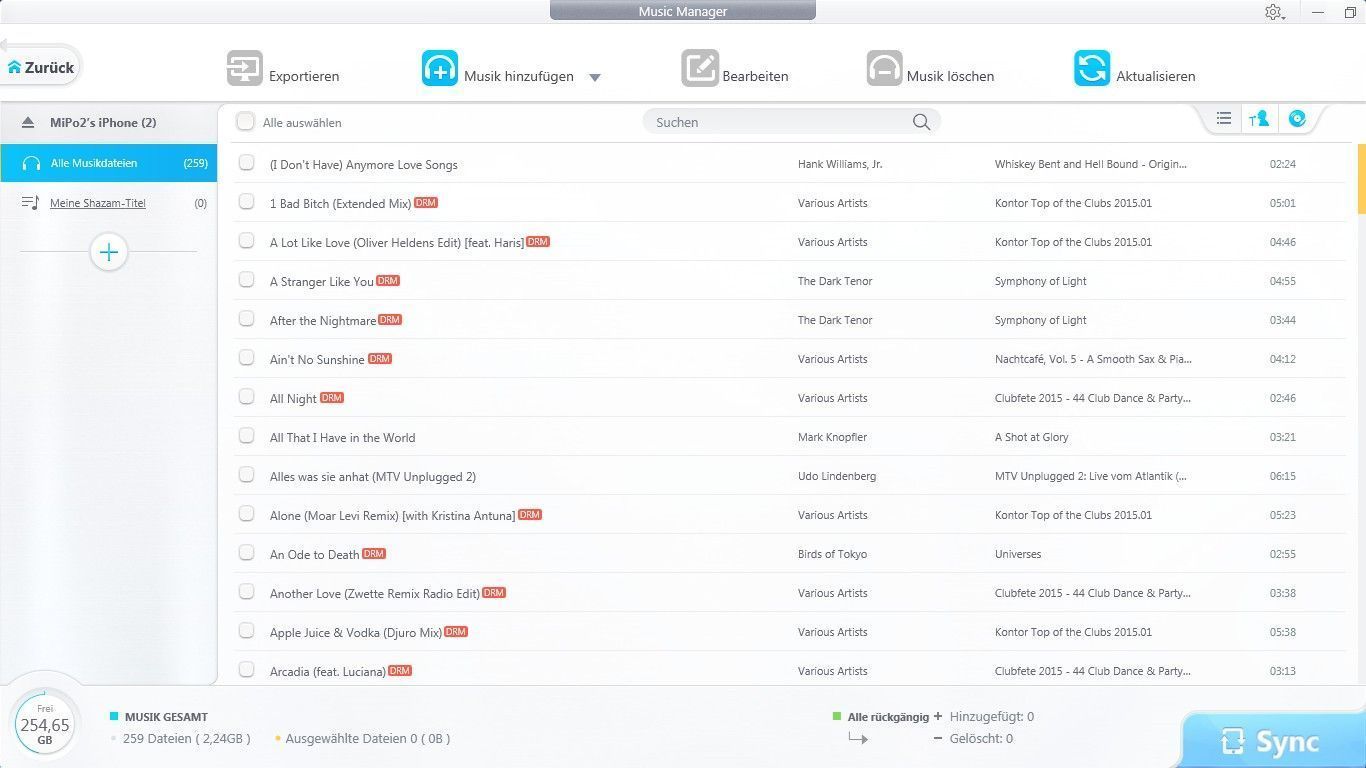Select checkbox for All That I Have in the World
Image resolution: width=1366 pixels, height=768 pixels.
[x=247, y=436]
